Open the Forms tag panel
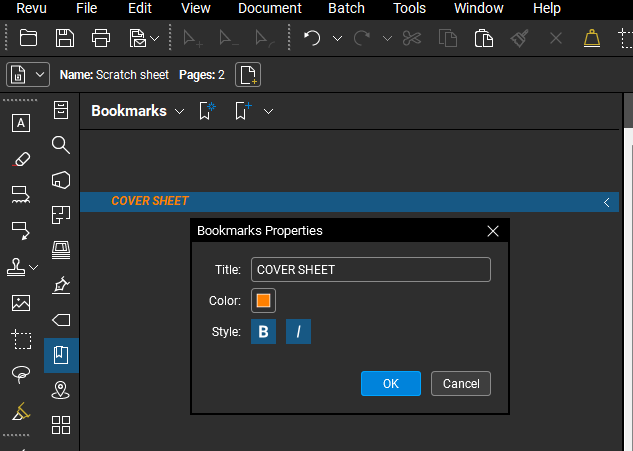Screen dimensions: 633x451 (x=61, y=320)
